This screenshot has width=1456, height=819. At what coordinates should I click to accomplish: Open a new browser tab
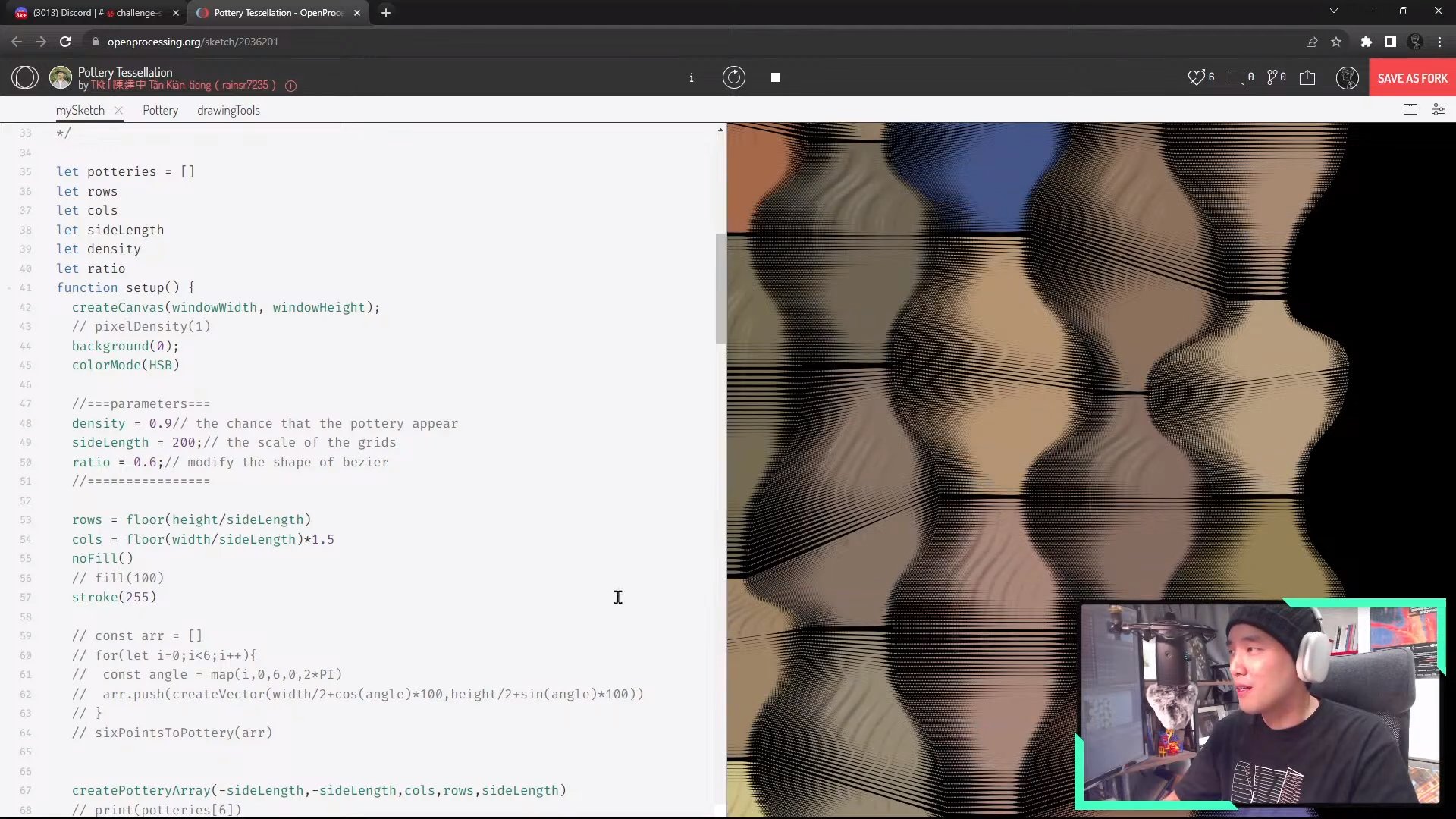click(x=386, y=13)
